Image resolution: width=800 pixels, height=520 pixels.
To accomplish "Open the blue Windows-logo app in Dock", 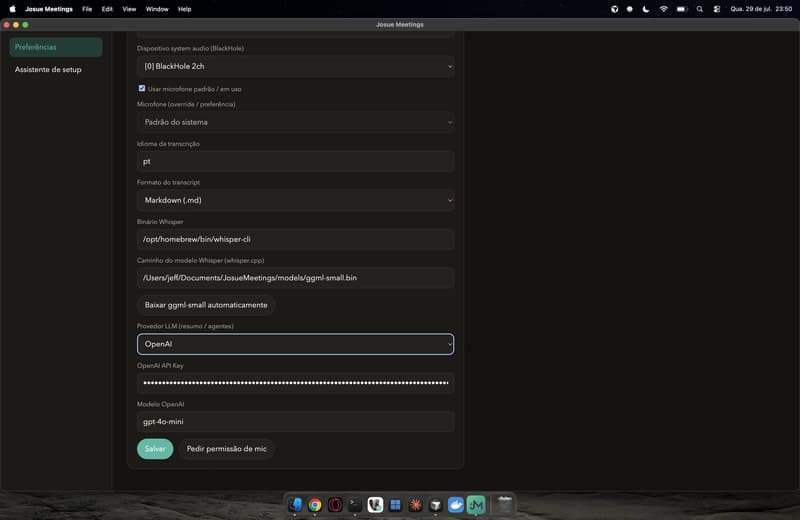I will tap(395, 505).
